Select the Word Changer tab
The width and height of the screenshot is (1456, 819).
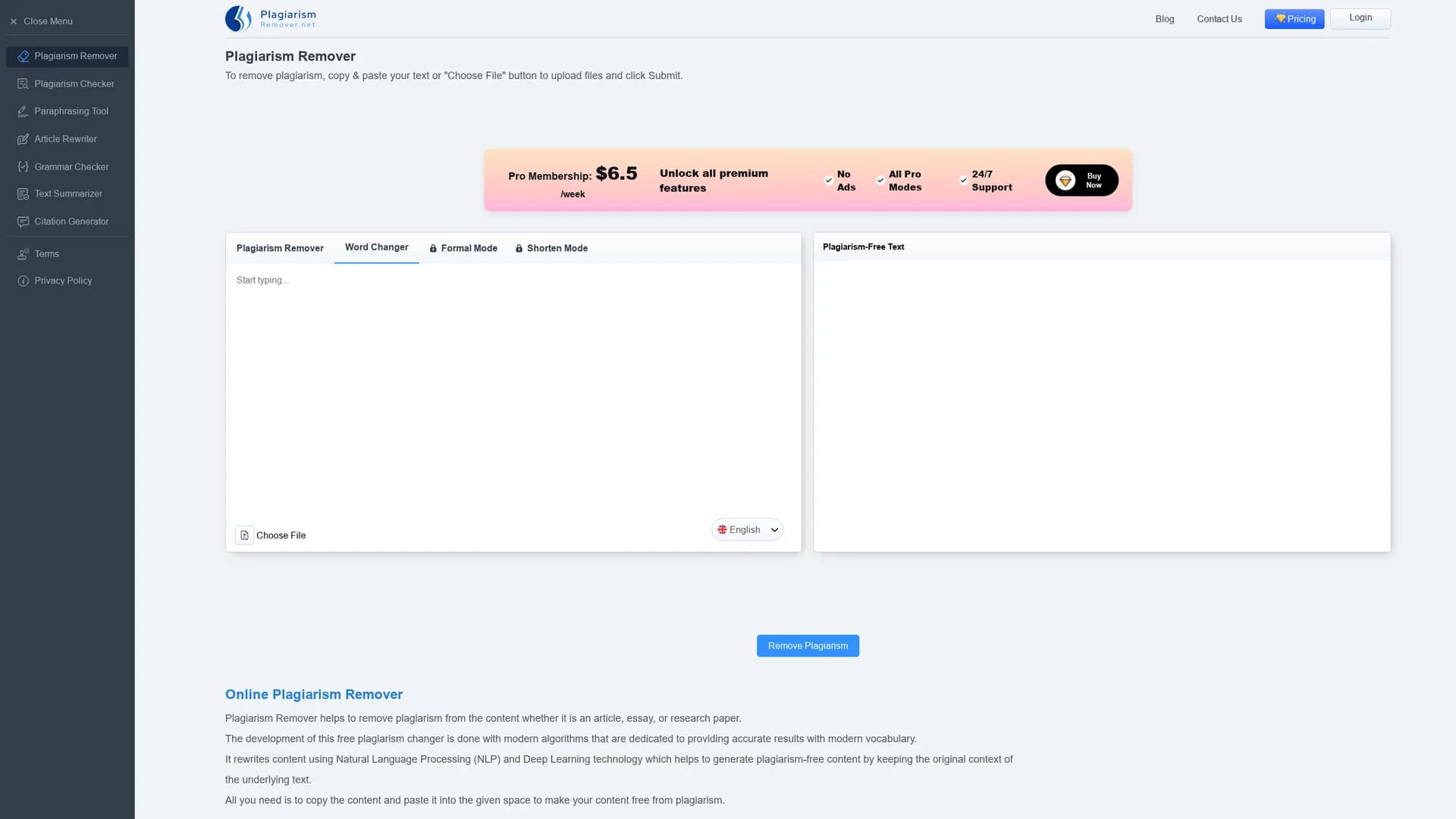pyautogui.click(x=376, y=248)
